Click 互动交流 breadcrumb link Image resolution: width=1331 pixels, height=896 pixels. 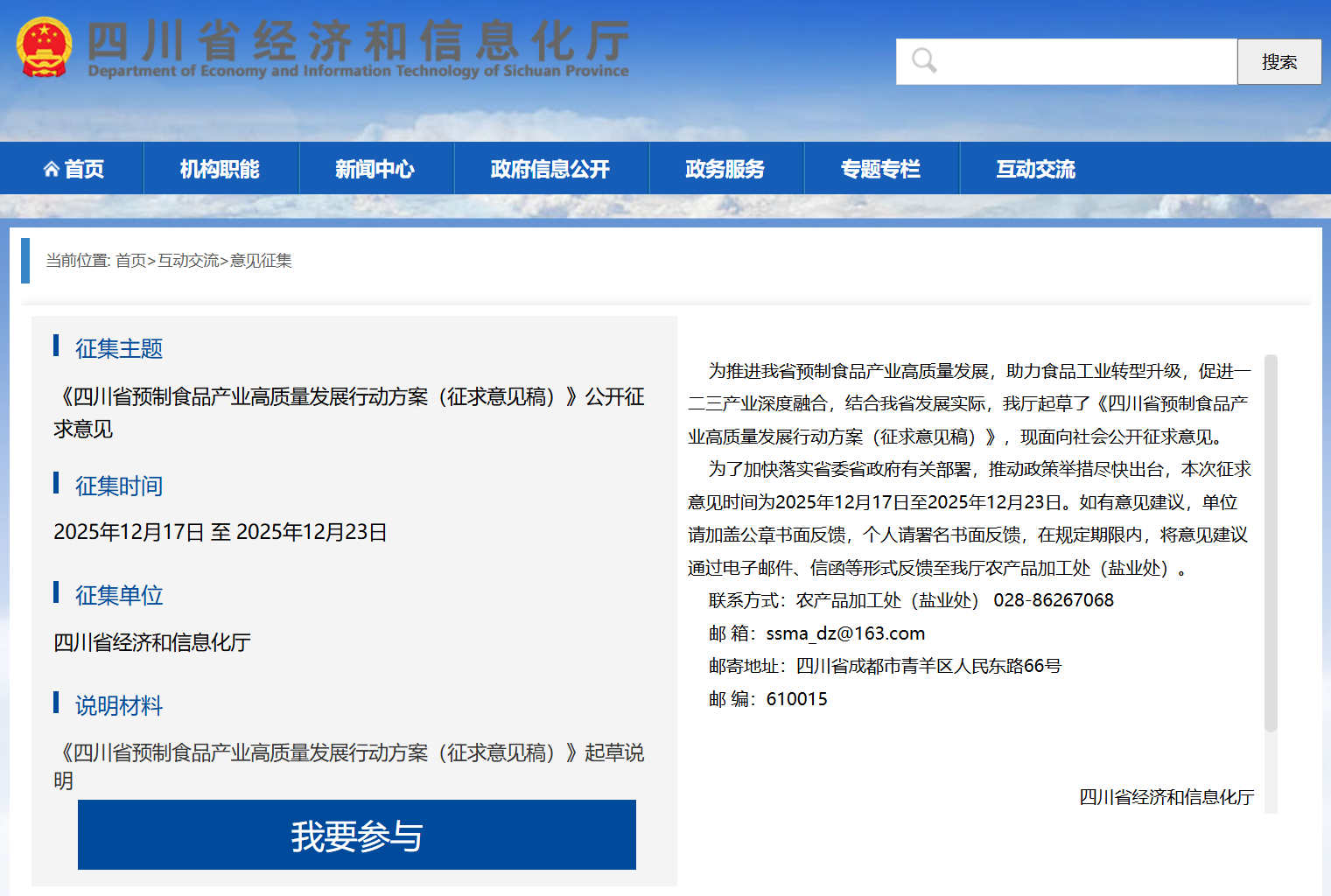pos(188,261)
